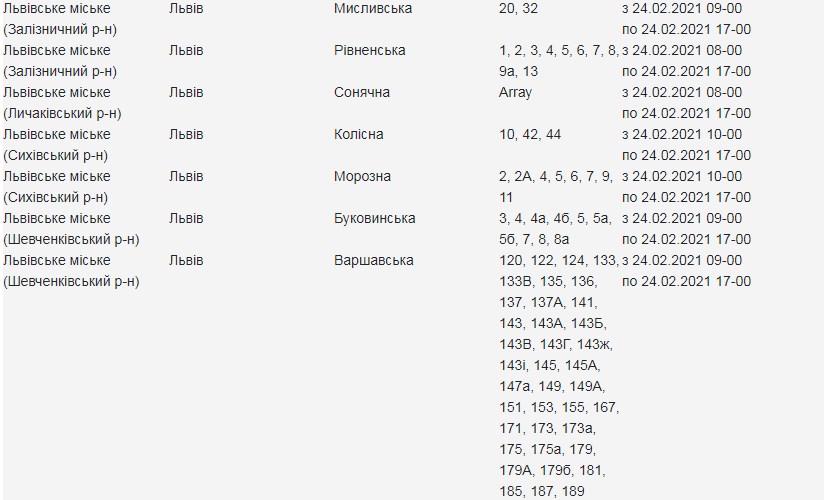Select Львів city cell in Сонячна row

click(x=186, y=92)
